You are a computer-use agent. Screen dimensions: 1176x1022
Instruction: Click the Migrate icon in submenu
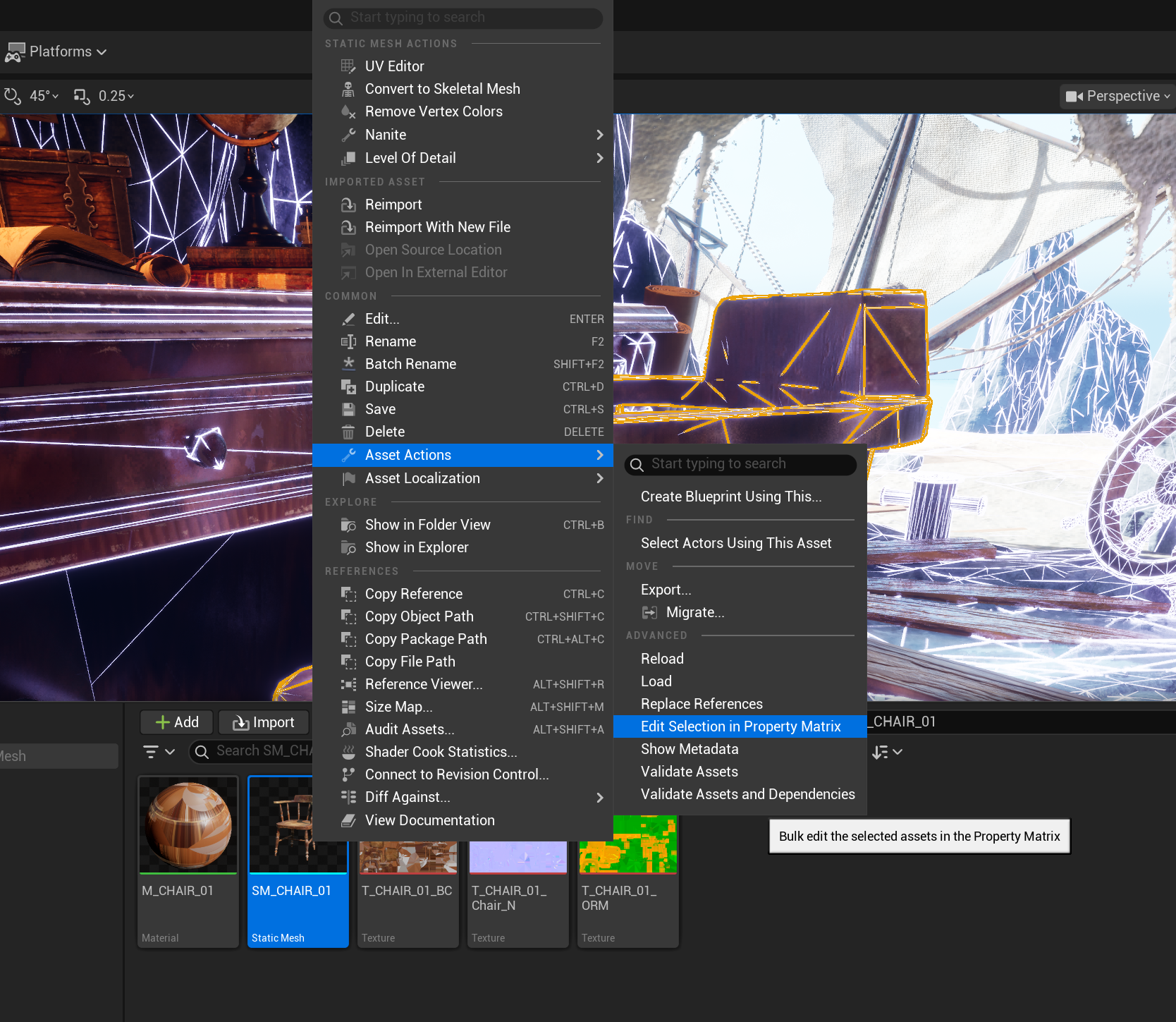point(649,612)
